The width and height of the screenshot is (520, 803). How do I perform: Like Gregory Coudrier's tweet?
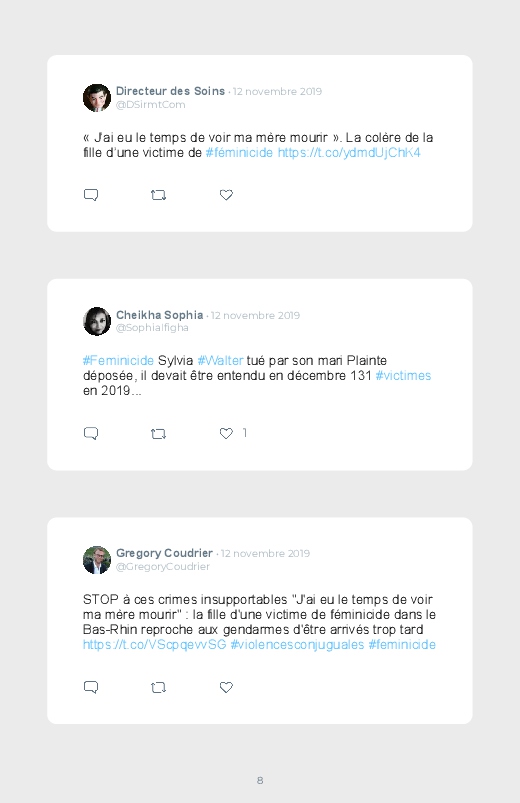[x=226, y=687]
